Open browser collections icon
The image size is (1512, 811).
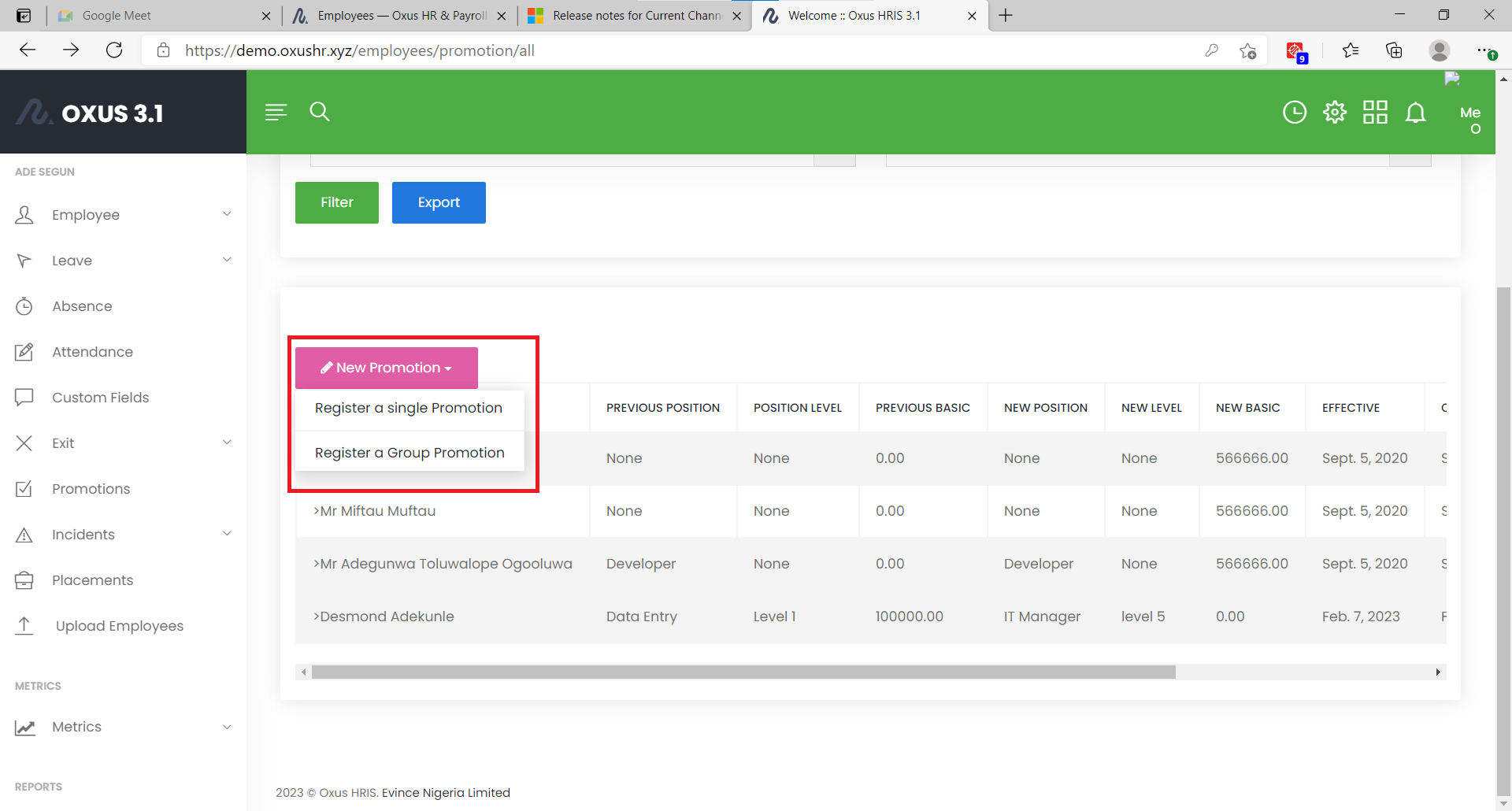click(x=1394, y=50)
